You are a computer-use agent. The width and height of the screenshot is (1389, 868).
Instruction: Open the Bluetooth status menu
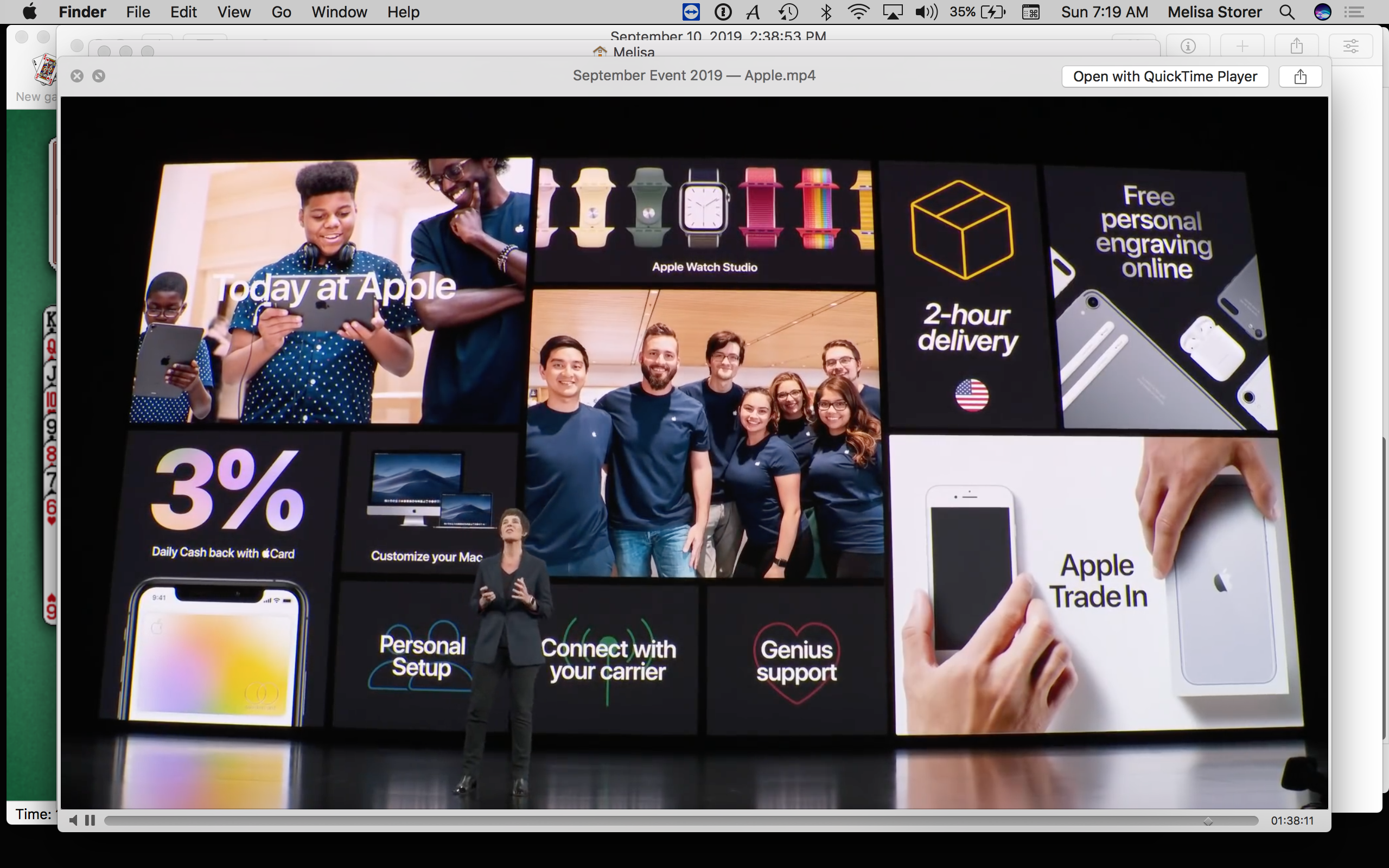[826, 12]
